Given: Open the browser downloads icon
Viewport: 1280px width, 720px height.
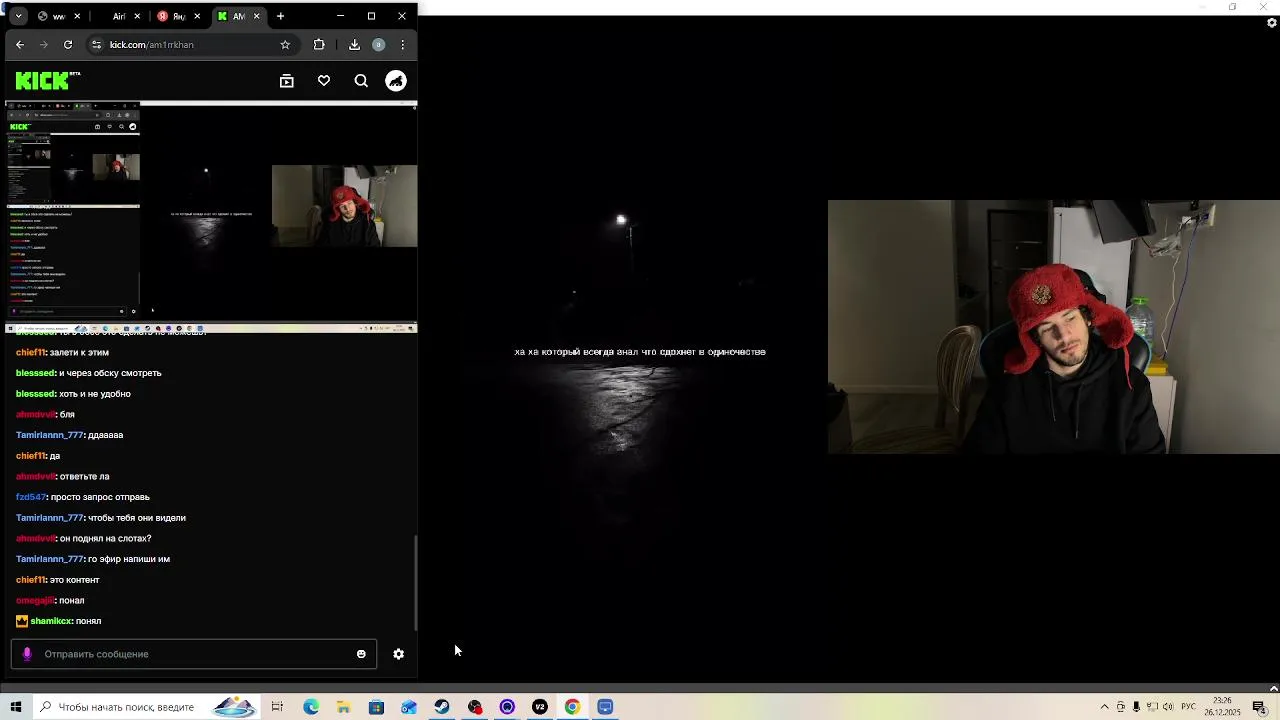Looking at the screenshot, I should coord(354,44).
